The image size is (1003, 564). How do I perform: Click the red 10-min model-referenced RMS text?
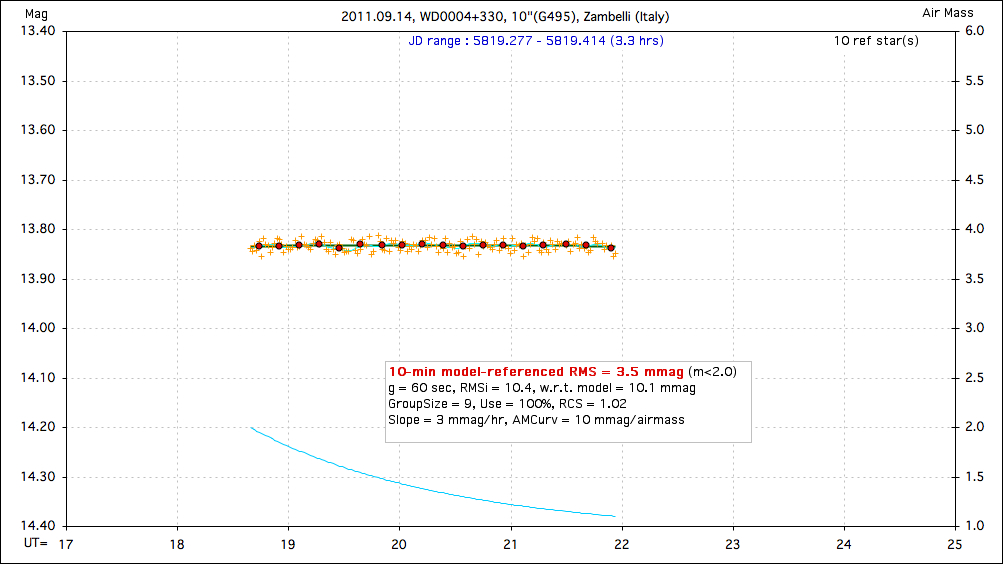(x=535, y=371)
